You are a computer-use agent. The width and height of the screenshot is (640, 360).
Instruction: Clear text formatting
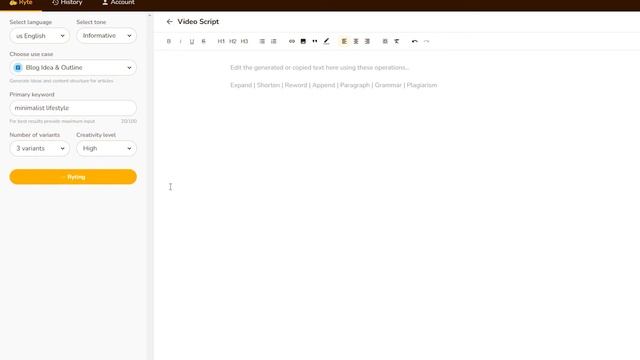click(x=397, y=41)
